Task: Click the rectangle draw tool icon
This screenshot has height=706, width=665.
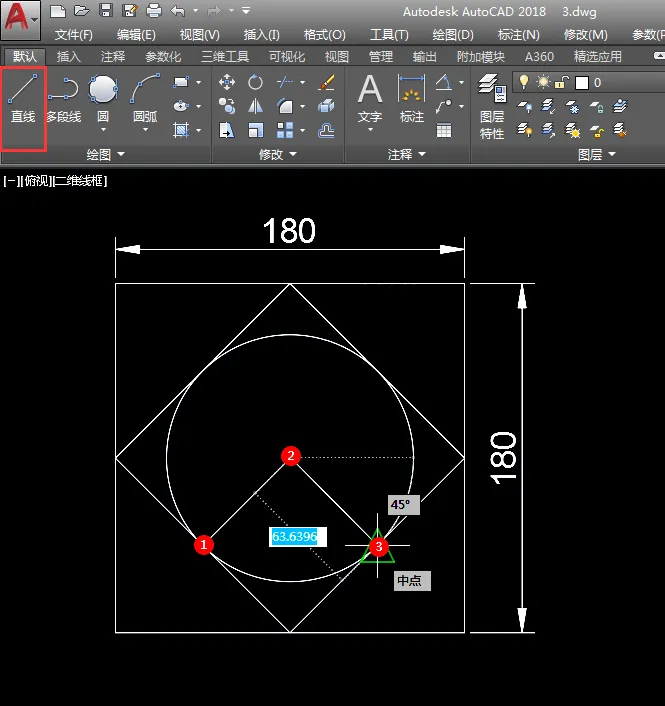Action: (181, 82)
